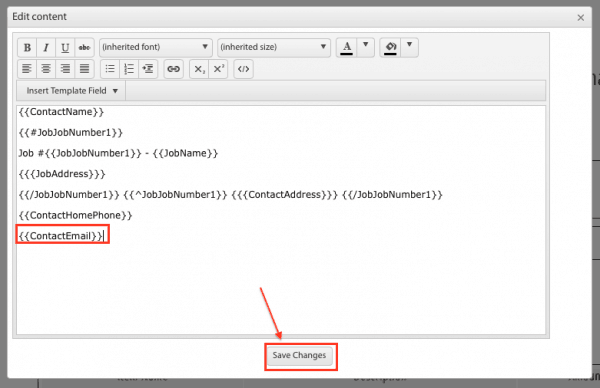Open the inherited size dropdown

(274, 47)
